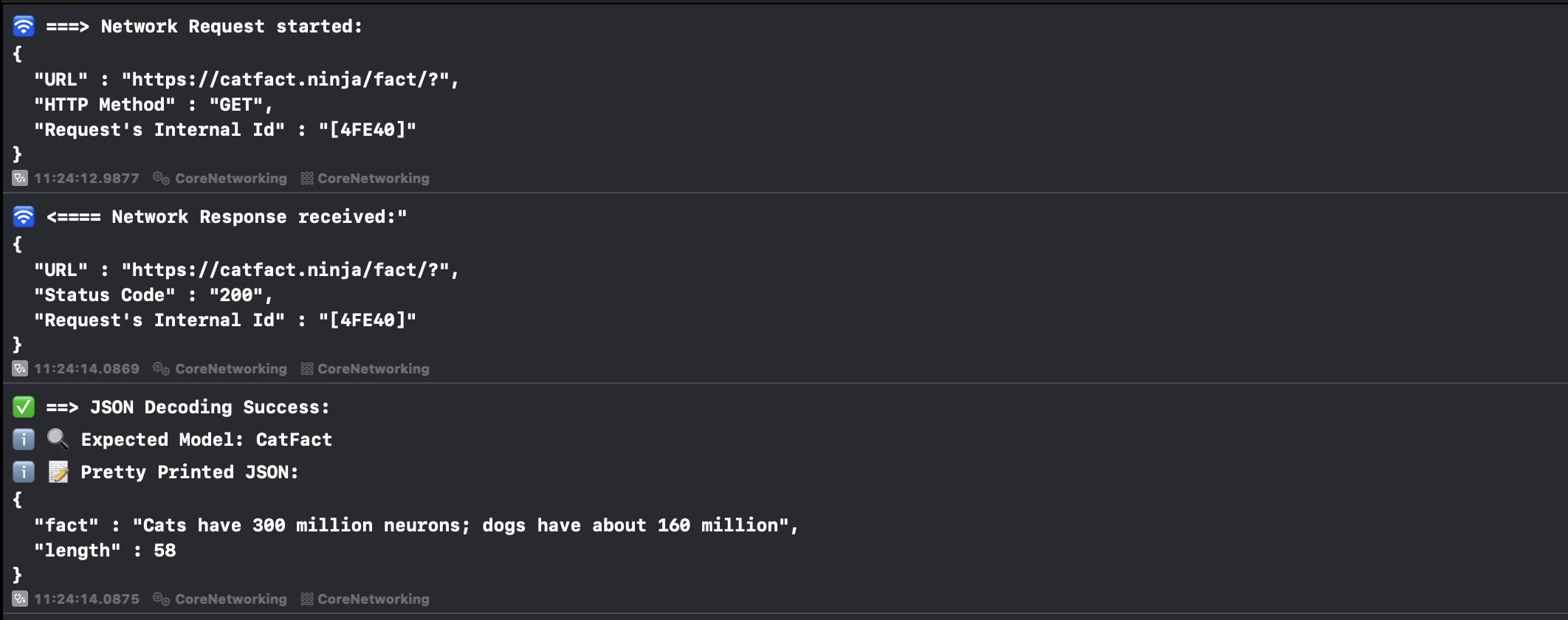Click CoreNetworking category label in last log metadata

point(374,599)
